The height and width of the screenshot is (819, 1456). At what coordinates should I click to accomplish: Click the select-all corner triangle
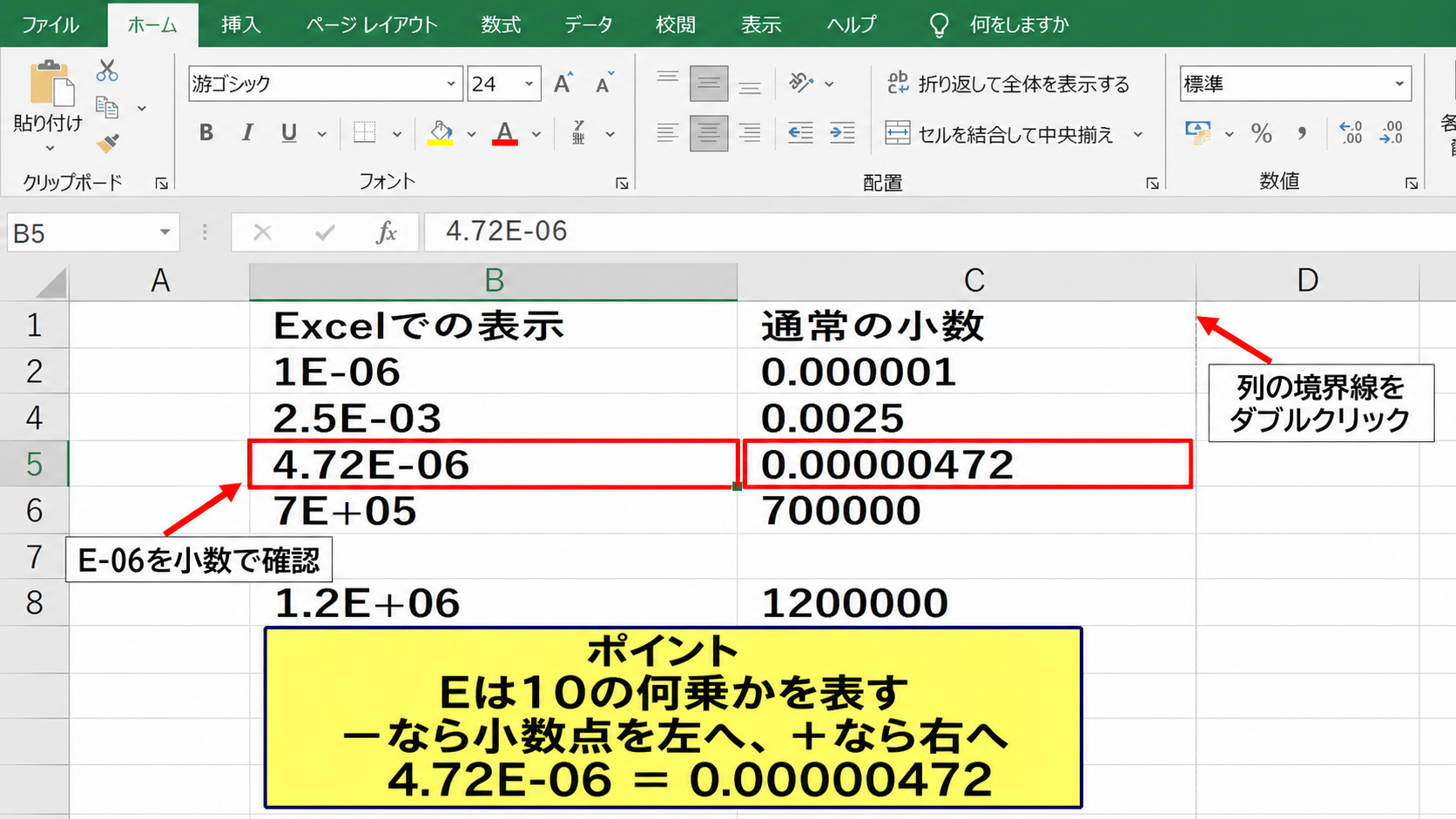click(x=51, y=283)
